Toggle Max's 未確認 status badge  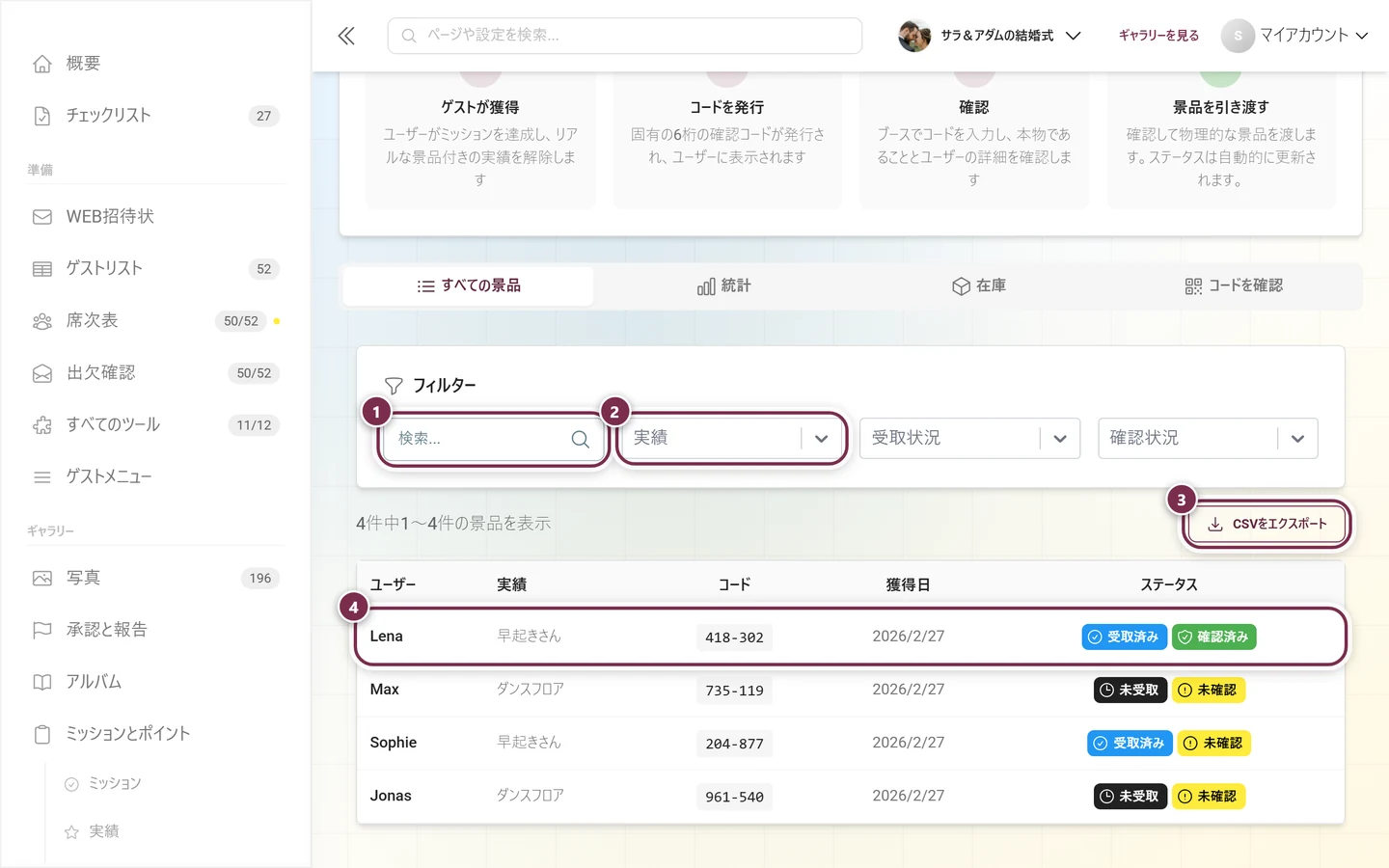(1209, 691)
